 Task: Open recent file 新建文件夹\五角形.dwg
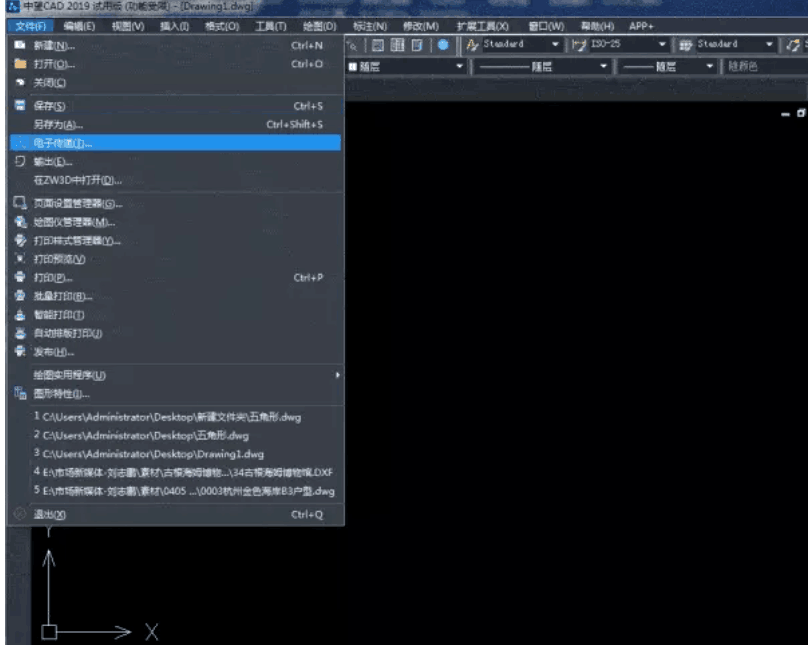click(176, 417)
